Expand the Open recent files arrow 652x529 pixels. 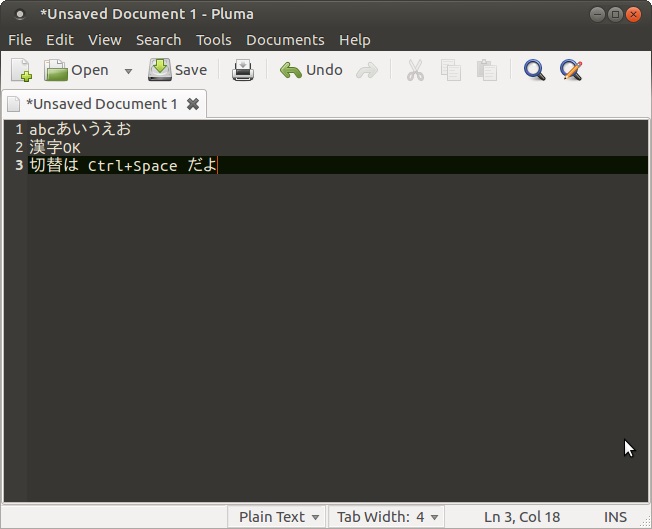[128, 71]
